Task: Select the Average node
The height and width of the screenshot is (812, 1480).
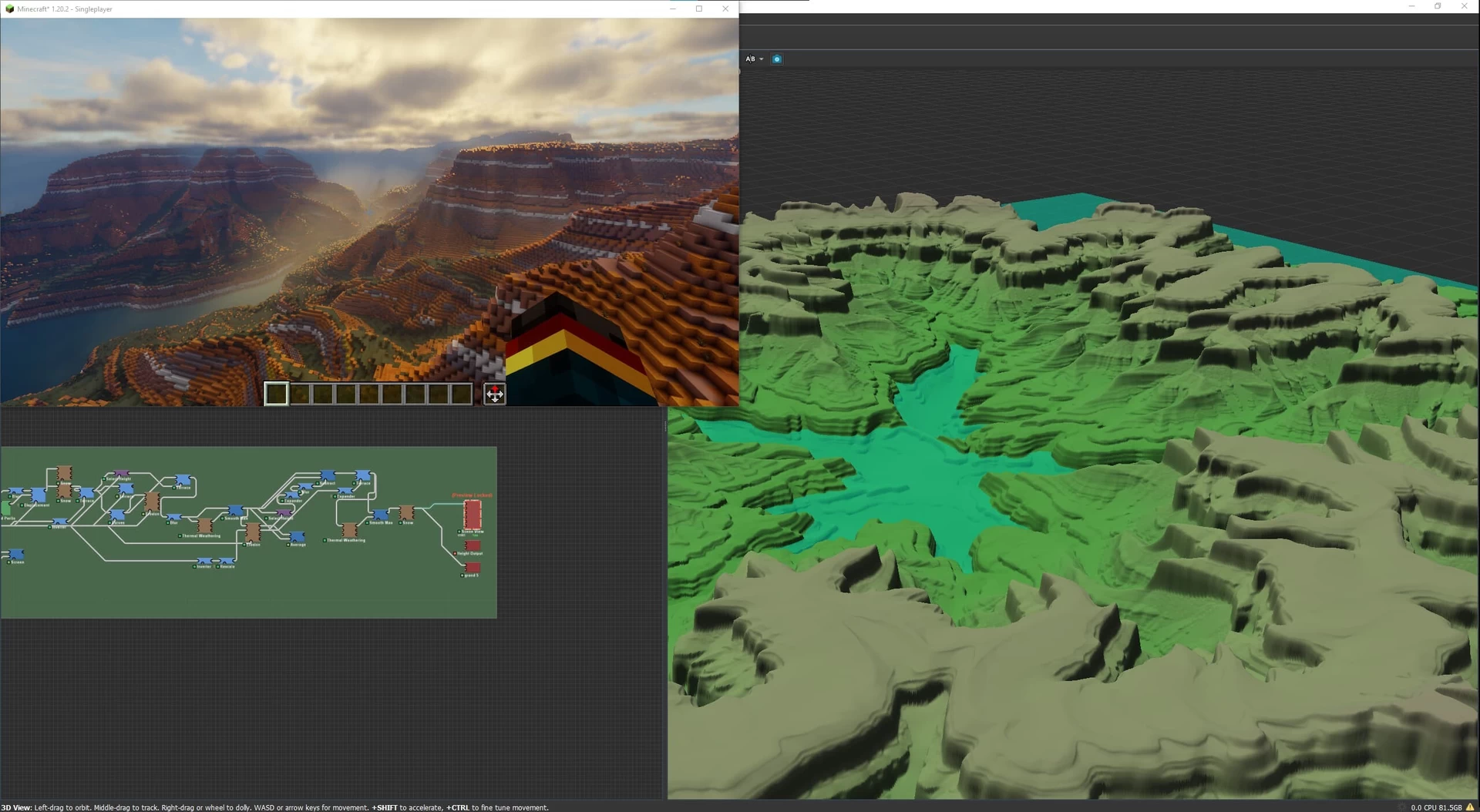Action: tap(297, 536)
